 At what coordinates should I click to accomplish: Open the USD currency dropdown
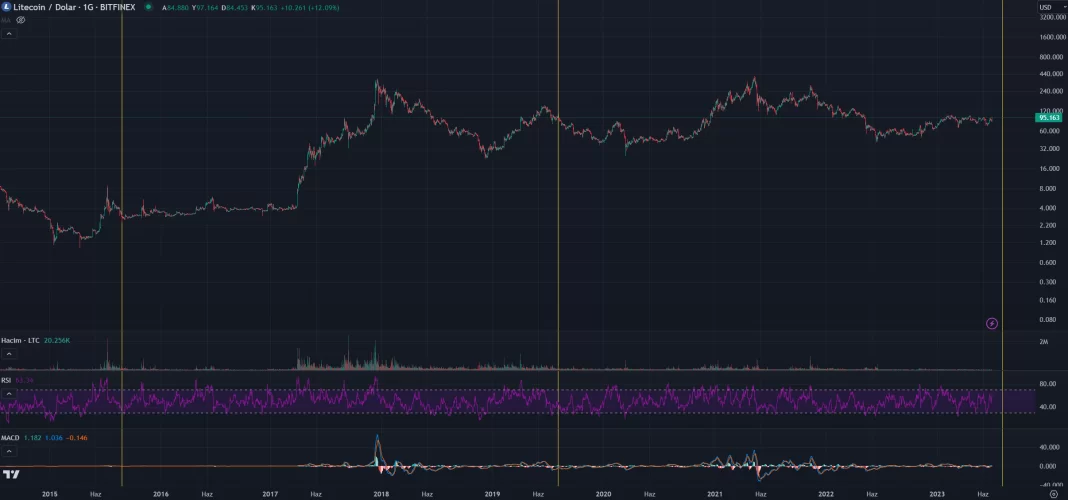(x=1046, y=6)
